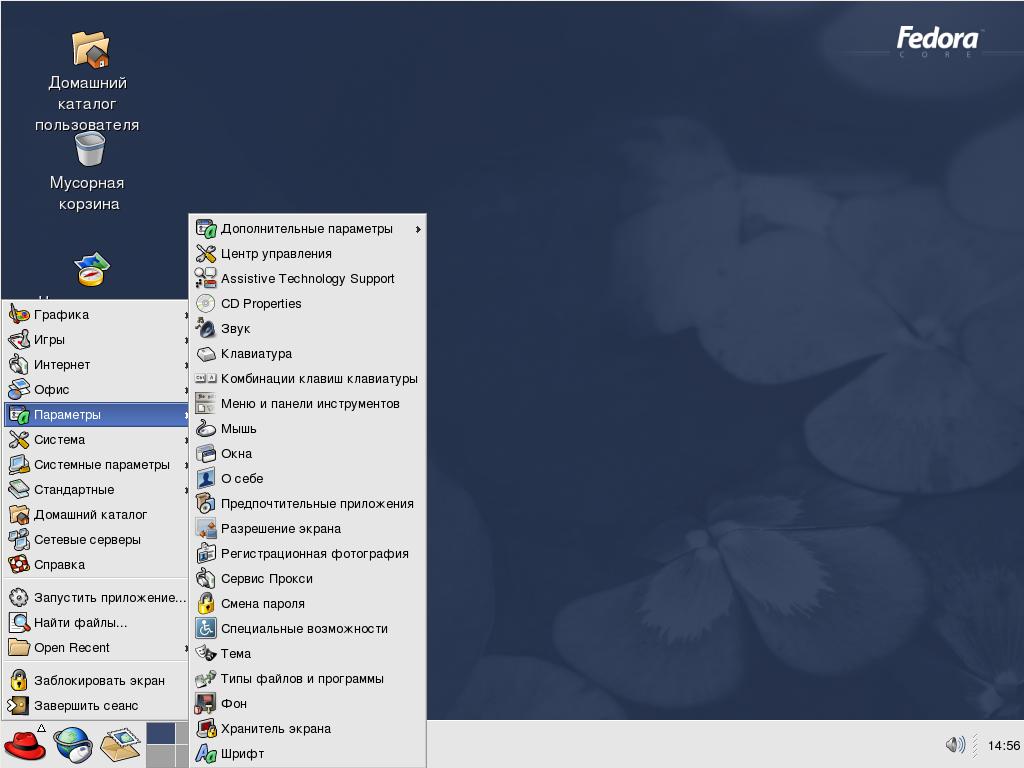Open the Red Hat main menu icon
The image size is (1024, 768).
coord(25,745)
